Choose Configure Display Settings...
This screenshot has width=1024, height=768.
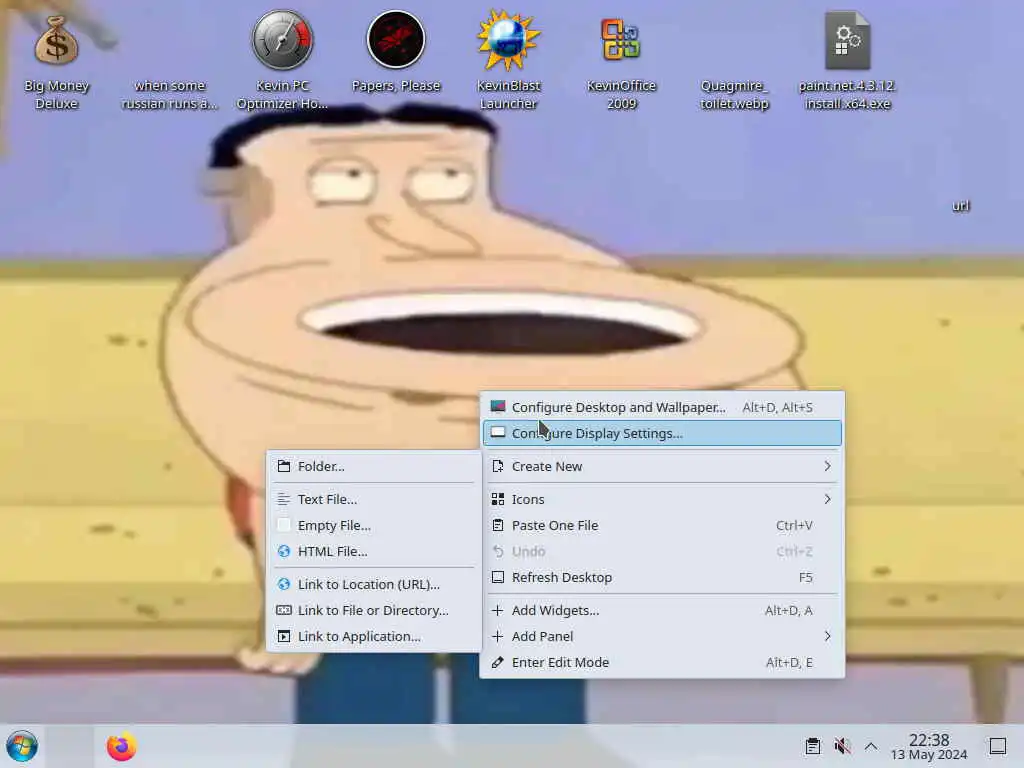[662, 433]
